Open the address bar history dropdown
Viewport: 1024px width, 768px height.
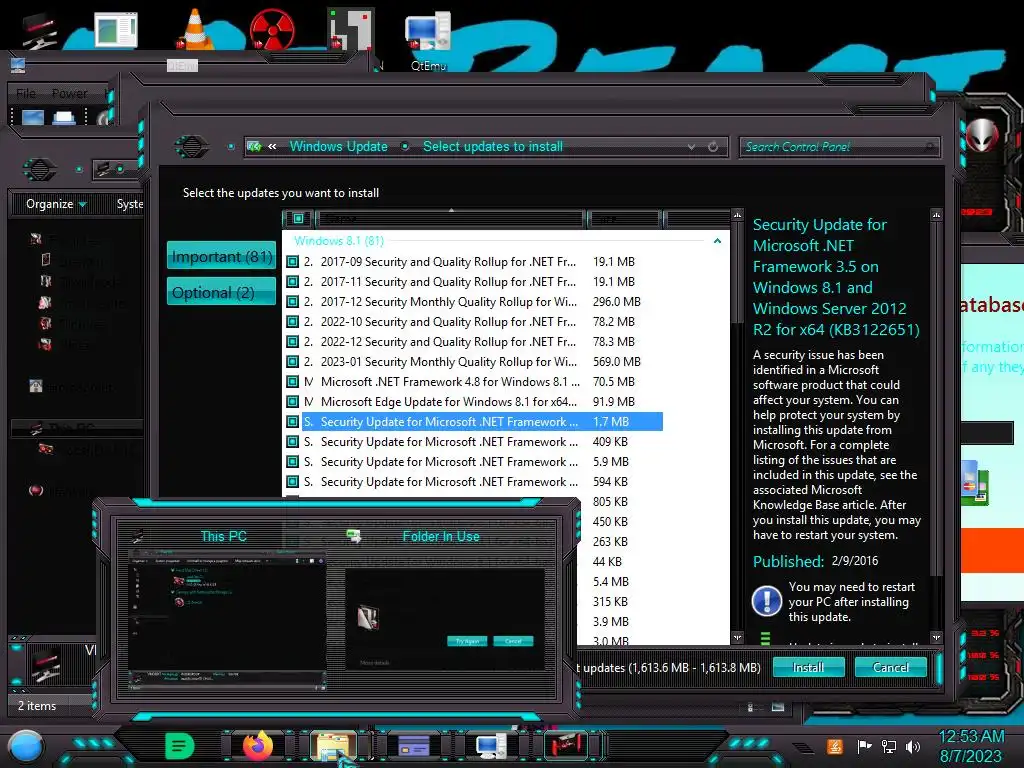(x=691, y=147)
